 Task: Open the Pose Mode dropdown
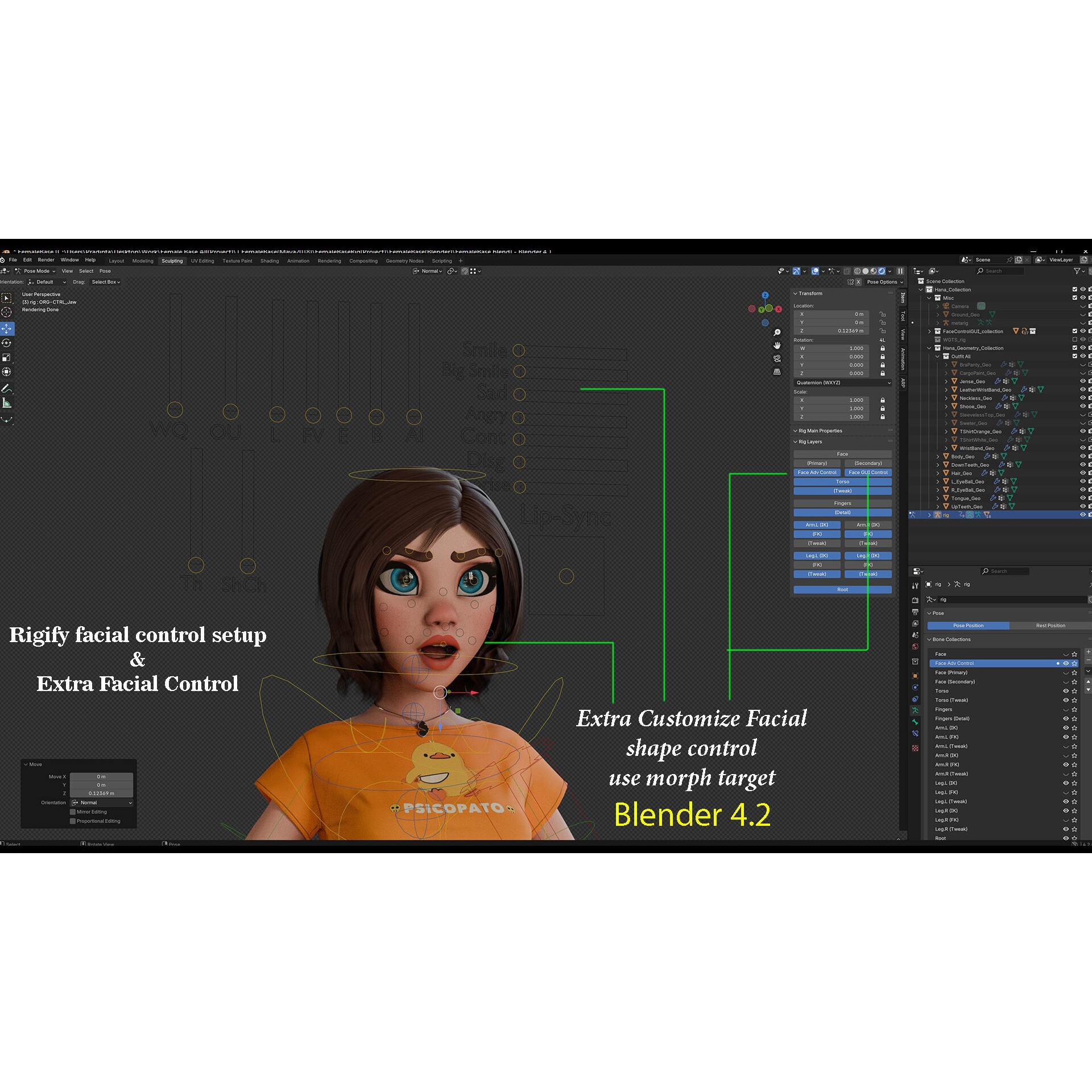pyautogui.click(x=35, y=271)
